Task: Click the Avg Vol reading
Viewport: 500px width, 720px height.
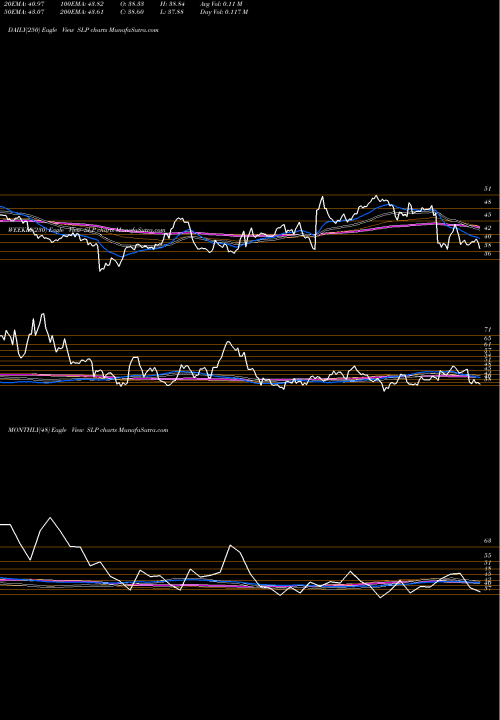Action: pos(221,4)
